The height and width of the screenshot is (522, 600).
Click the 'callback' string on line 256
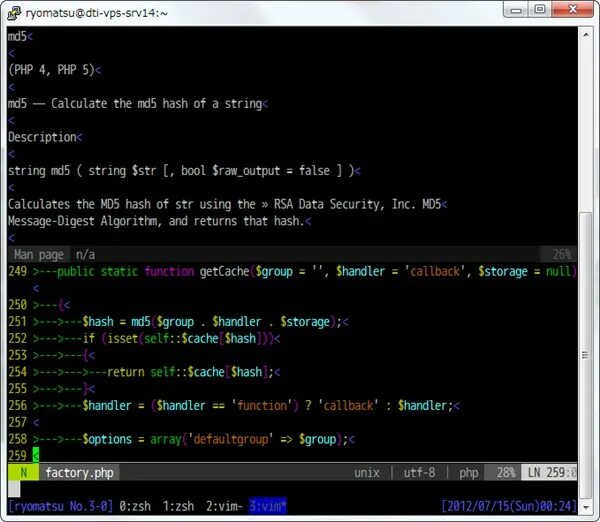click(x=348, y=405)
